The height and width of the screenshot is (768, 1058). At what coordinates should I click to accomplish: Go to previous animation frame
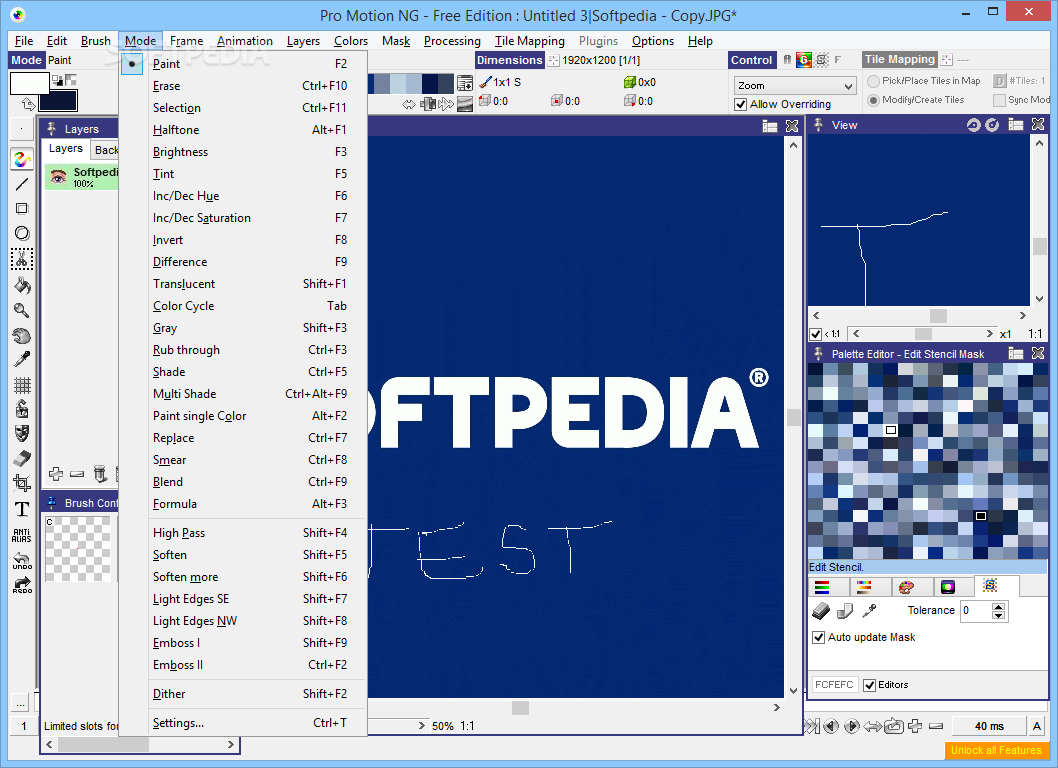831,726
